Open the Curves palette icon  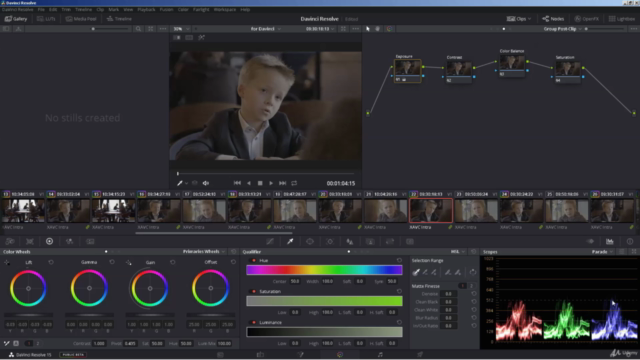270,242
